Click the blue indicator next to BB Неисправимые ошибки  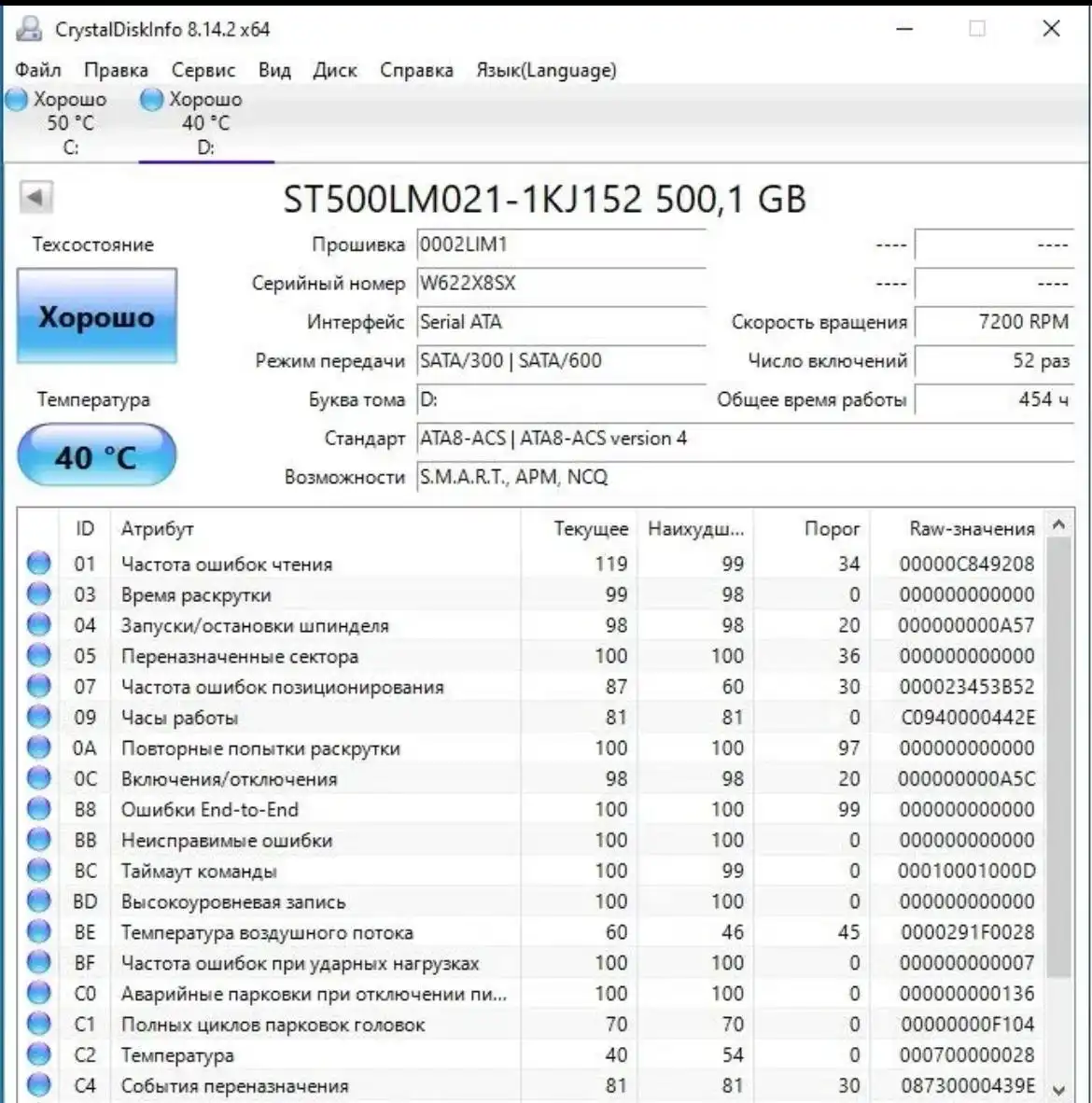pos(37,839)
